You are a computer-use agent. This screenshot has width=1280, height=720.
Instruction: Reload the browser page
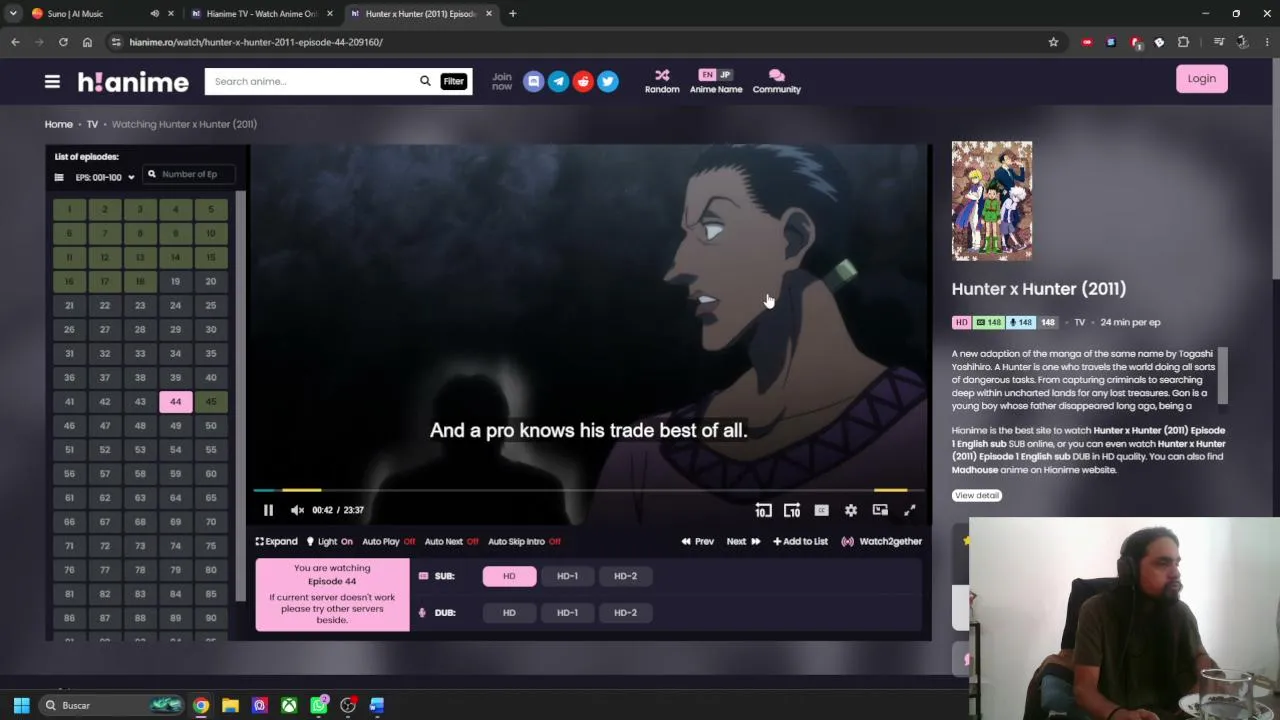click(63, 42)
